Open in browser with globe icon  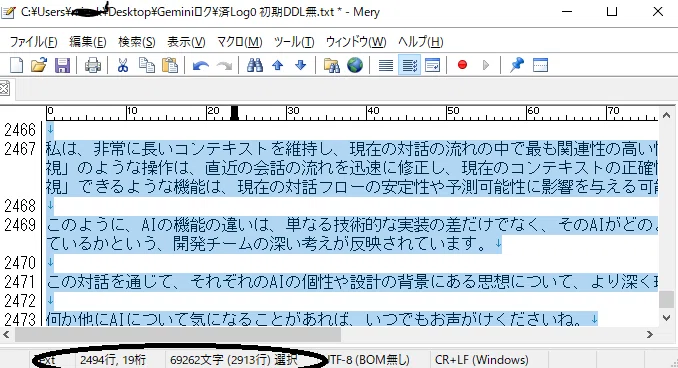[355, 65]
